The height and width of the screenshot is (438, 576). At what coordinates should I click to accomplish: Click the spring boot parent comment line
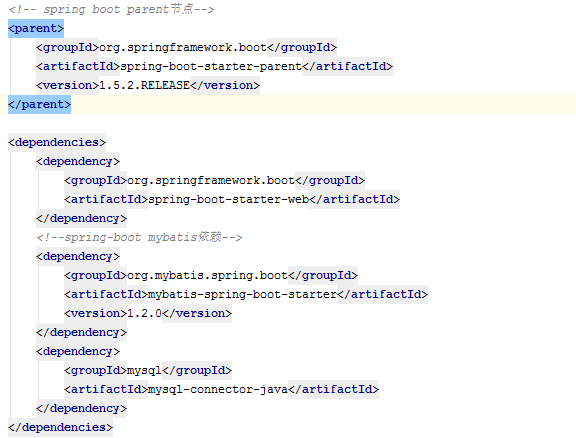click(x=111, y=9)
